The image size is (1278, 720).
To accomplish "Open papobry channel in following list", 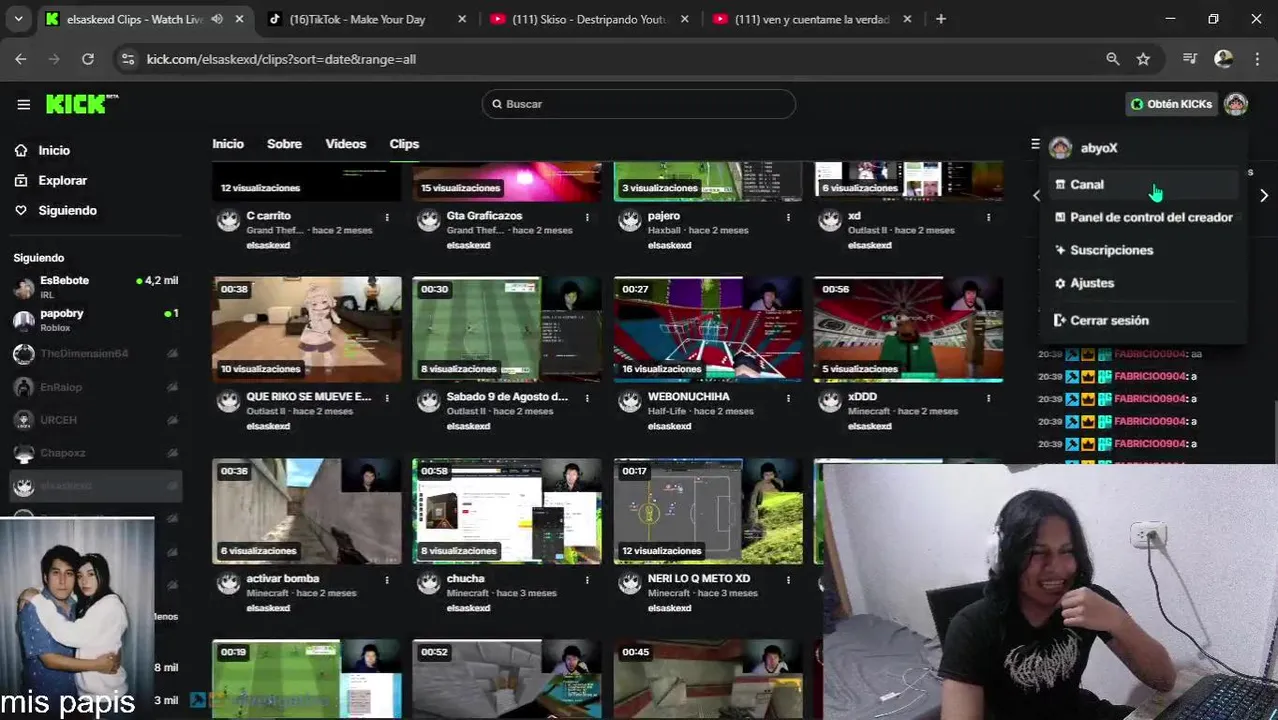I will (96, 320).
